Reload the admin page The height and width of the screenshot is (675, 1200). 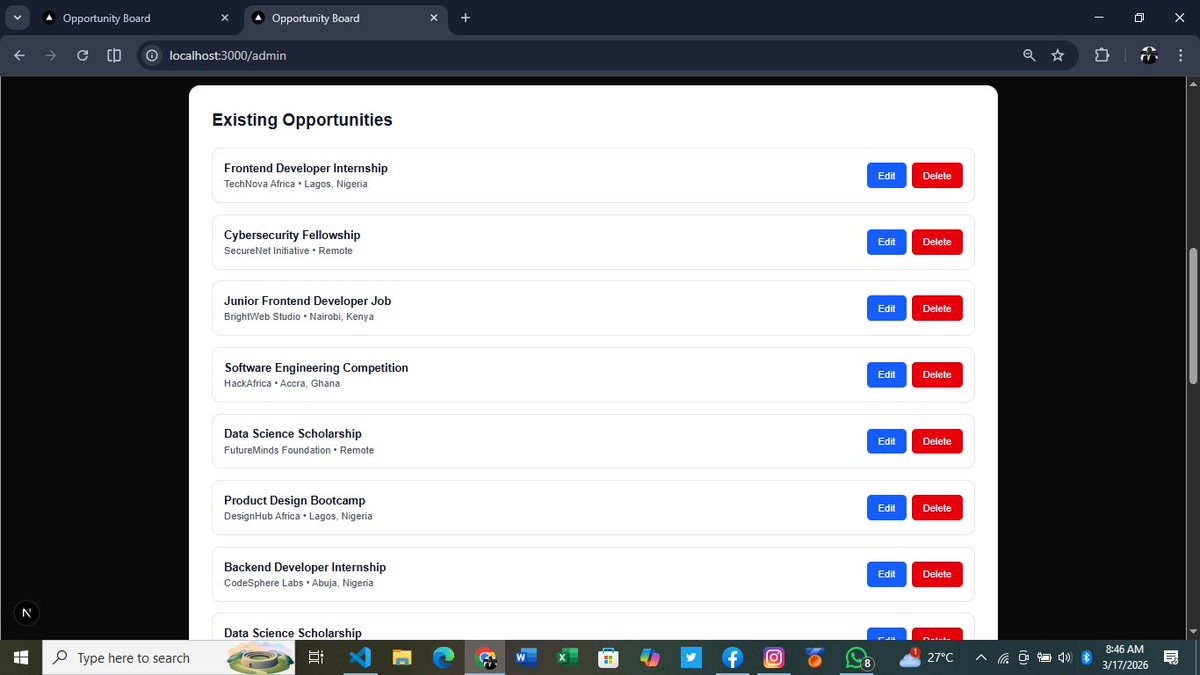[x=83, y=56]
